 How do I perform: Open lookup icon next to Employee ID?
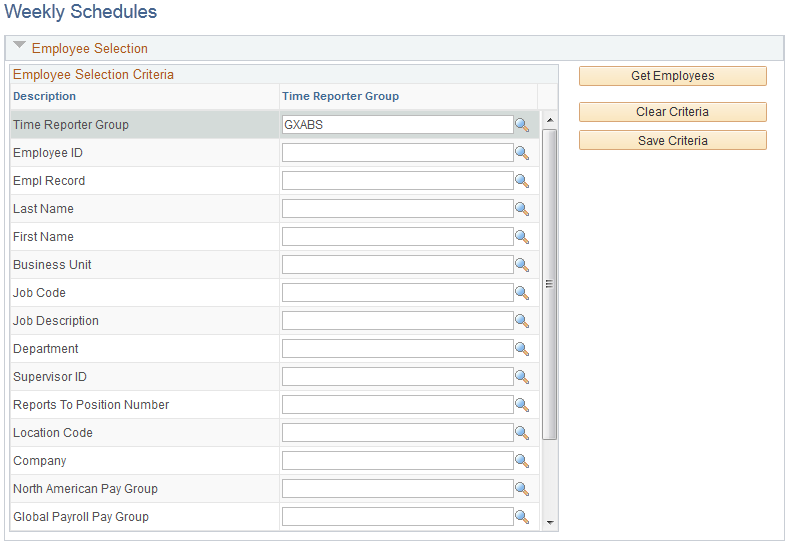click(522, 153)
